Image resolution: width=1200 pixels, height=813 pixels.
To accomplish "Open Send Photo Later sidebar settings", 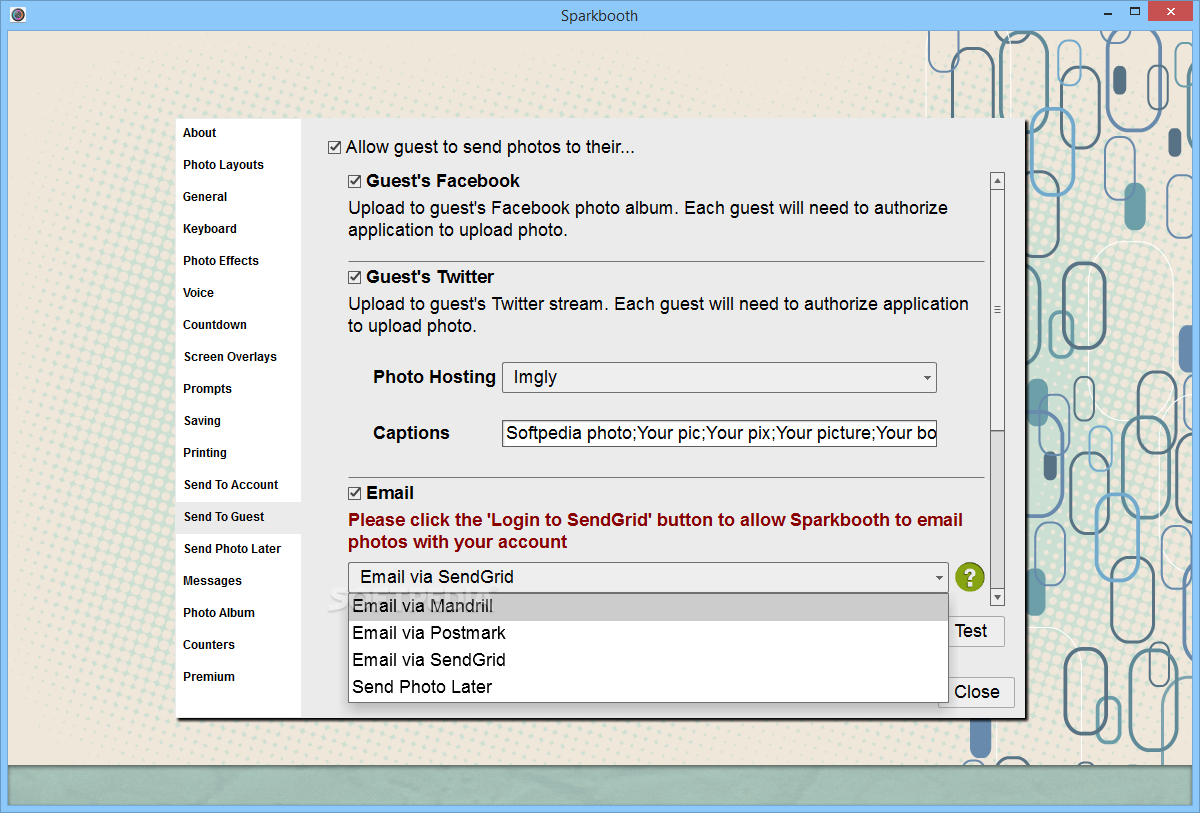I will pyautogui.click(x=238, y=549).
